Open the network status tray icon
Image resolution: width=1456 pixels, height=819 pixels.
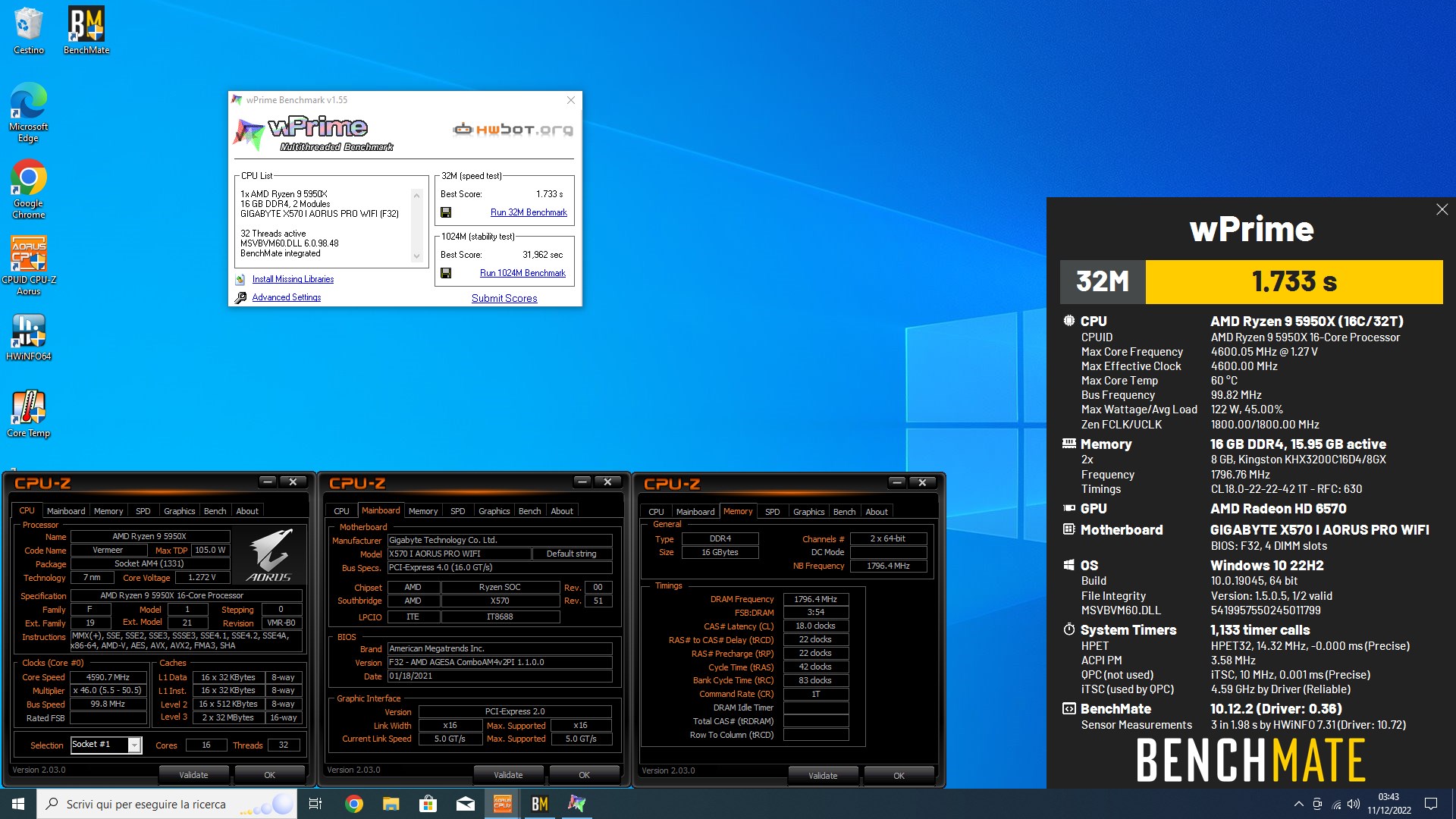[x=1336, y=804]
